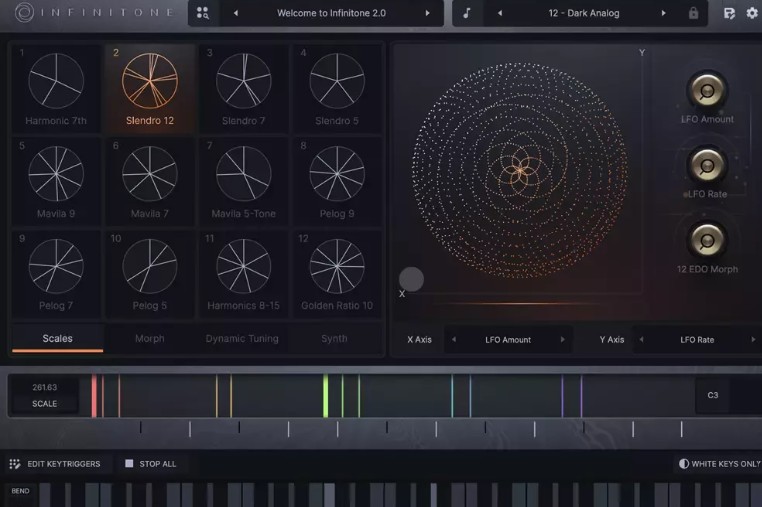The height and width of the screenshot is (507, 762).
Task: Click the Stop All button
Action: pos(151,464)
